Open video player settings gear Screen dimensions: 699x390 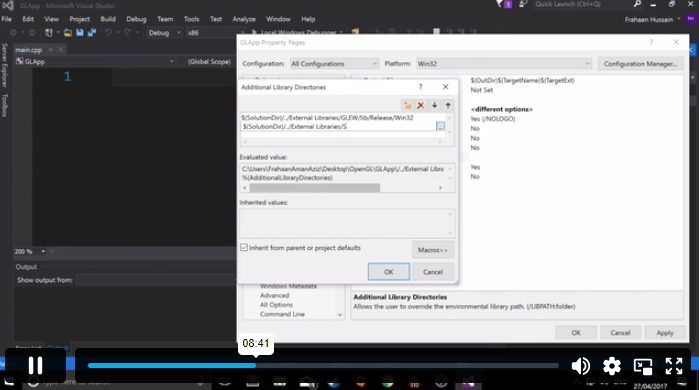tap(612, 366)
